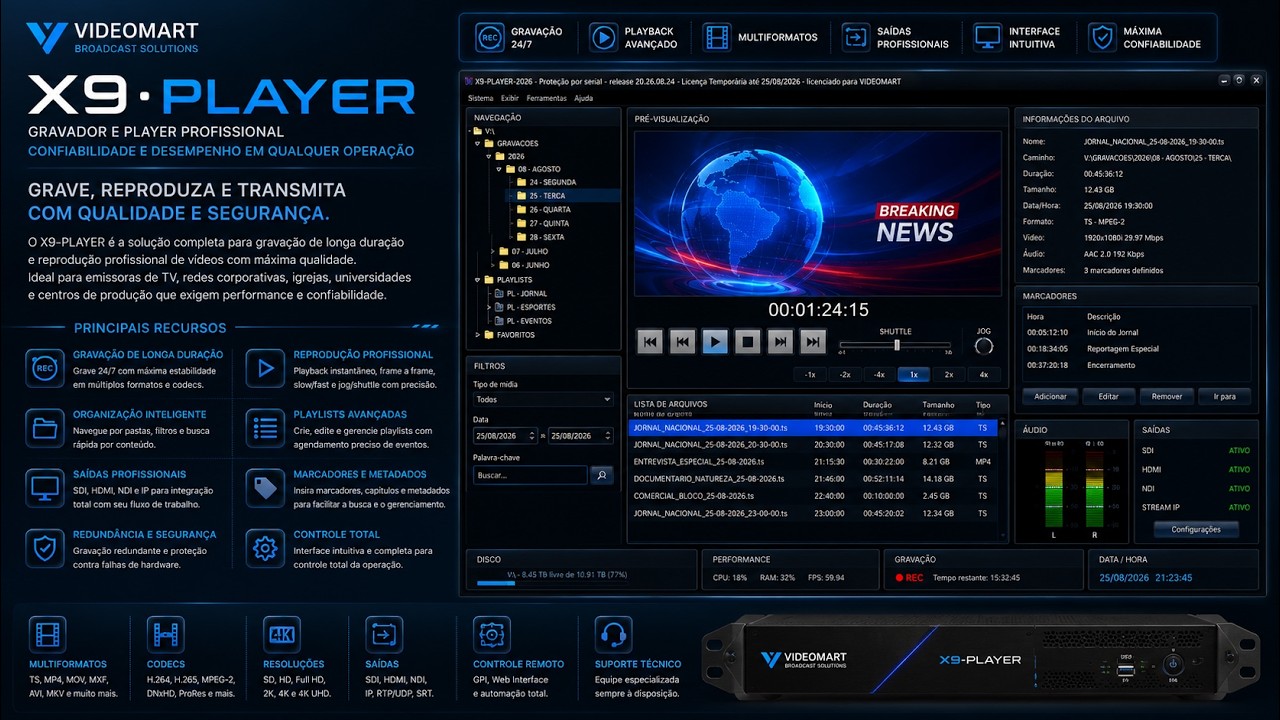Click the power button on the X9-Player hardware
The image size is (1280, 720).
1175,664
